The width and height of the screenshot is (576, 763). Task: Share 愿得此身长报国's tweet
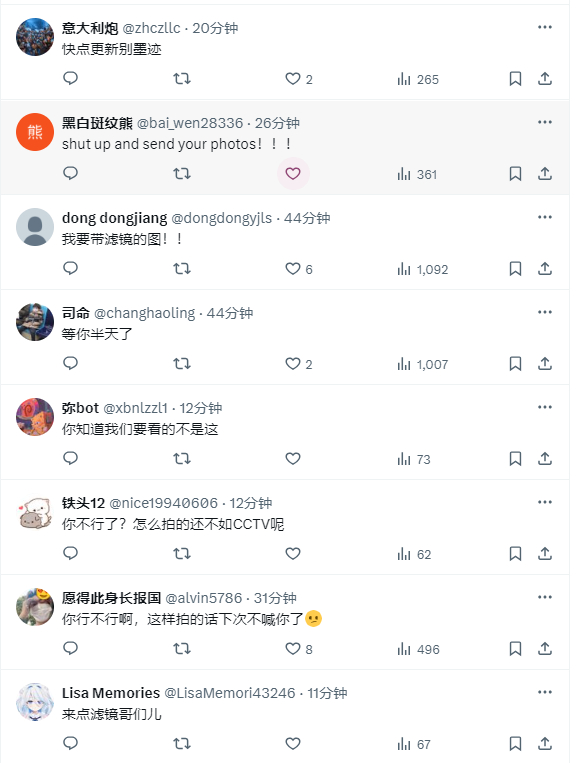coord(545,648)
